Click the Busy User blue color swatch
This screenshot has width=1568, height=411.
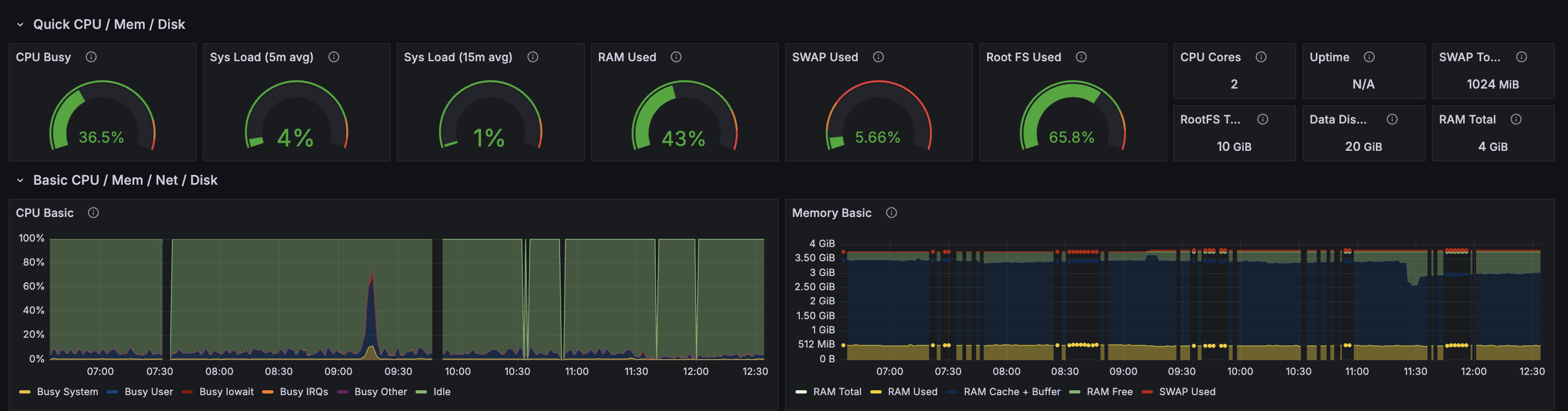click(x=112, y=391)
